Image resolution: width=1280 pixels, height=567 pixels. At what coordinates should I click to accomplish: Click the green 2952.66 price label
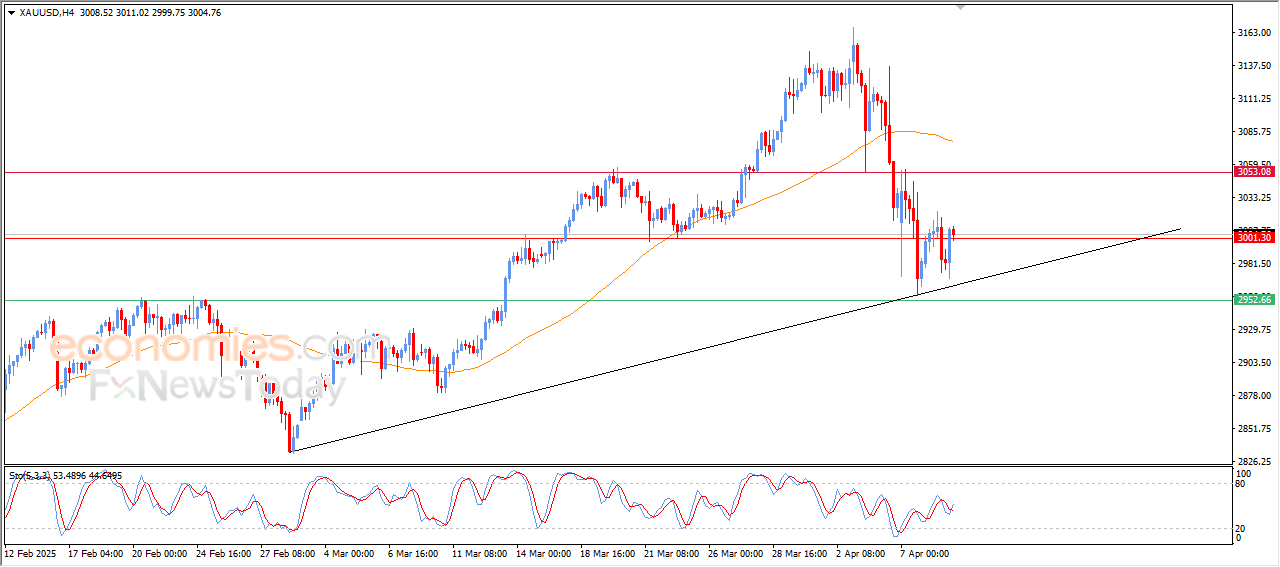pyautogui.click(x=1254, y=300)
